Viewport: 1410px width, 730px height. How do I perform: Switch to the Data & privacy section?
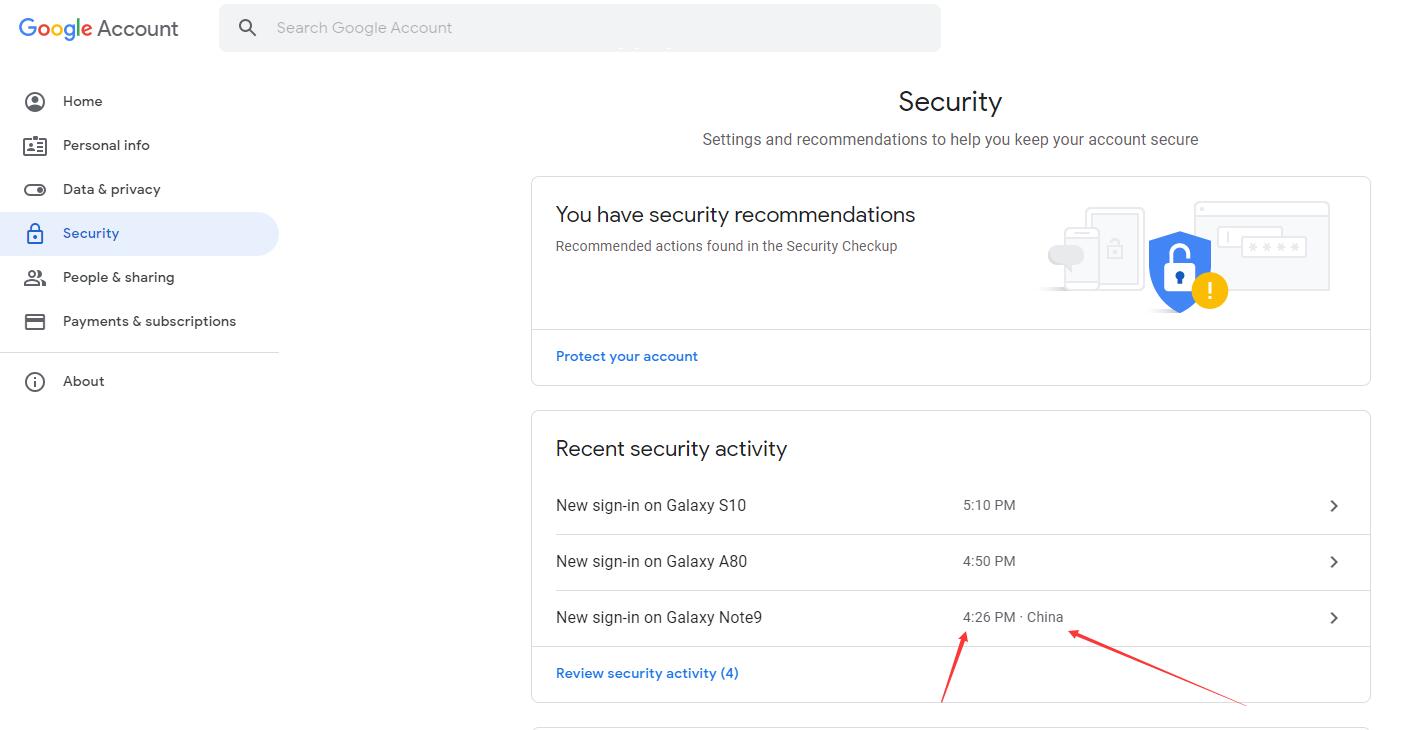(x=111, y=189)
